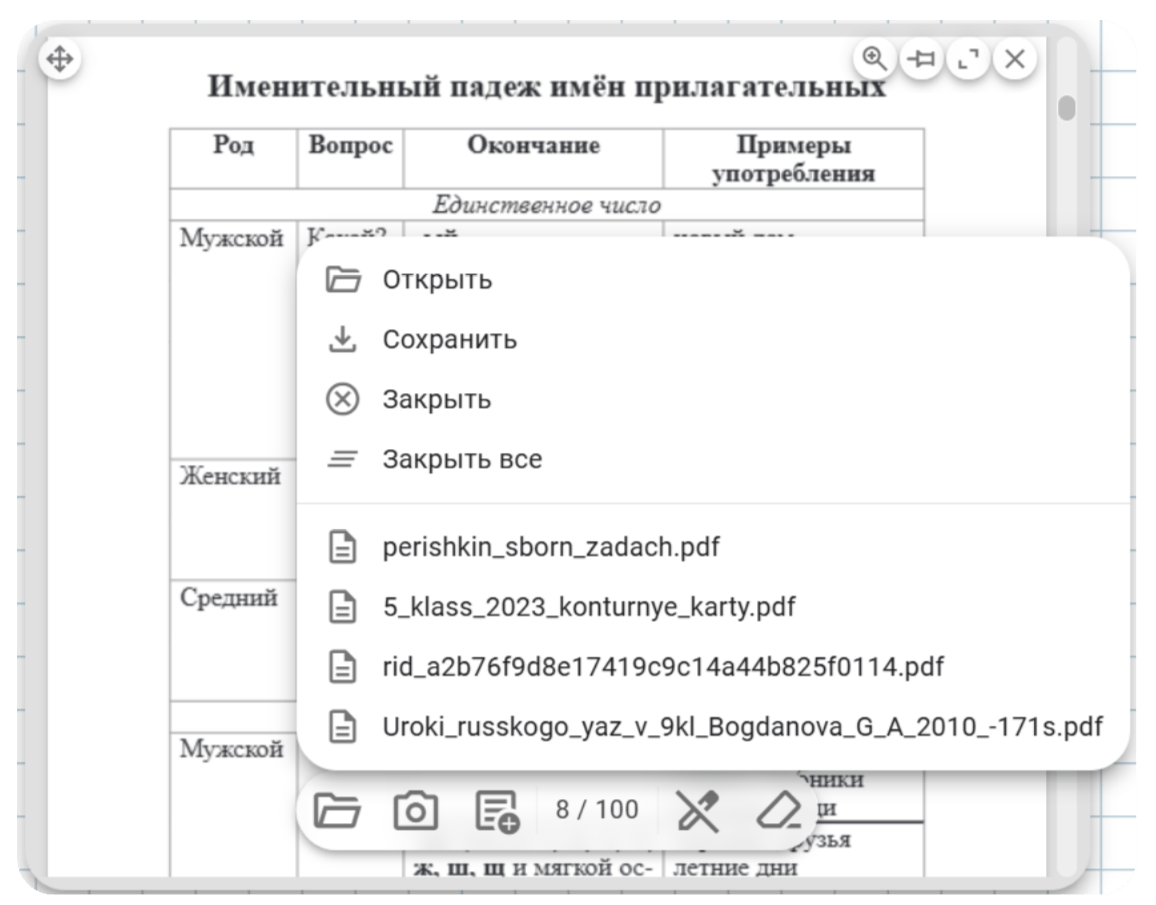
Task: Click the camera snapshot icon
Action: [416, 811]
